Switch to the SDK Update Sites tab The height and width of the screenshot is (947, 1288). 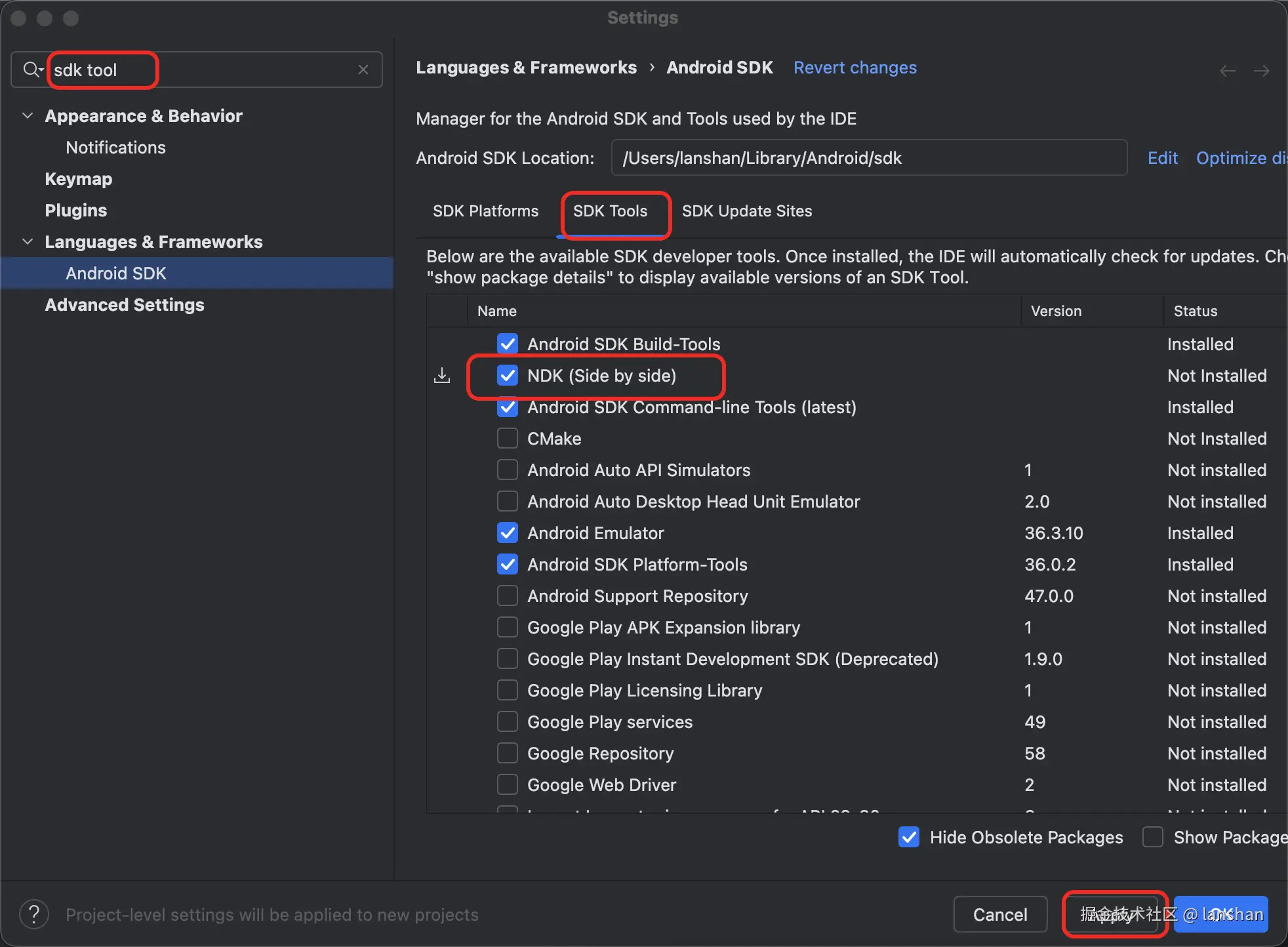point(747,211)
